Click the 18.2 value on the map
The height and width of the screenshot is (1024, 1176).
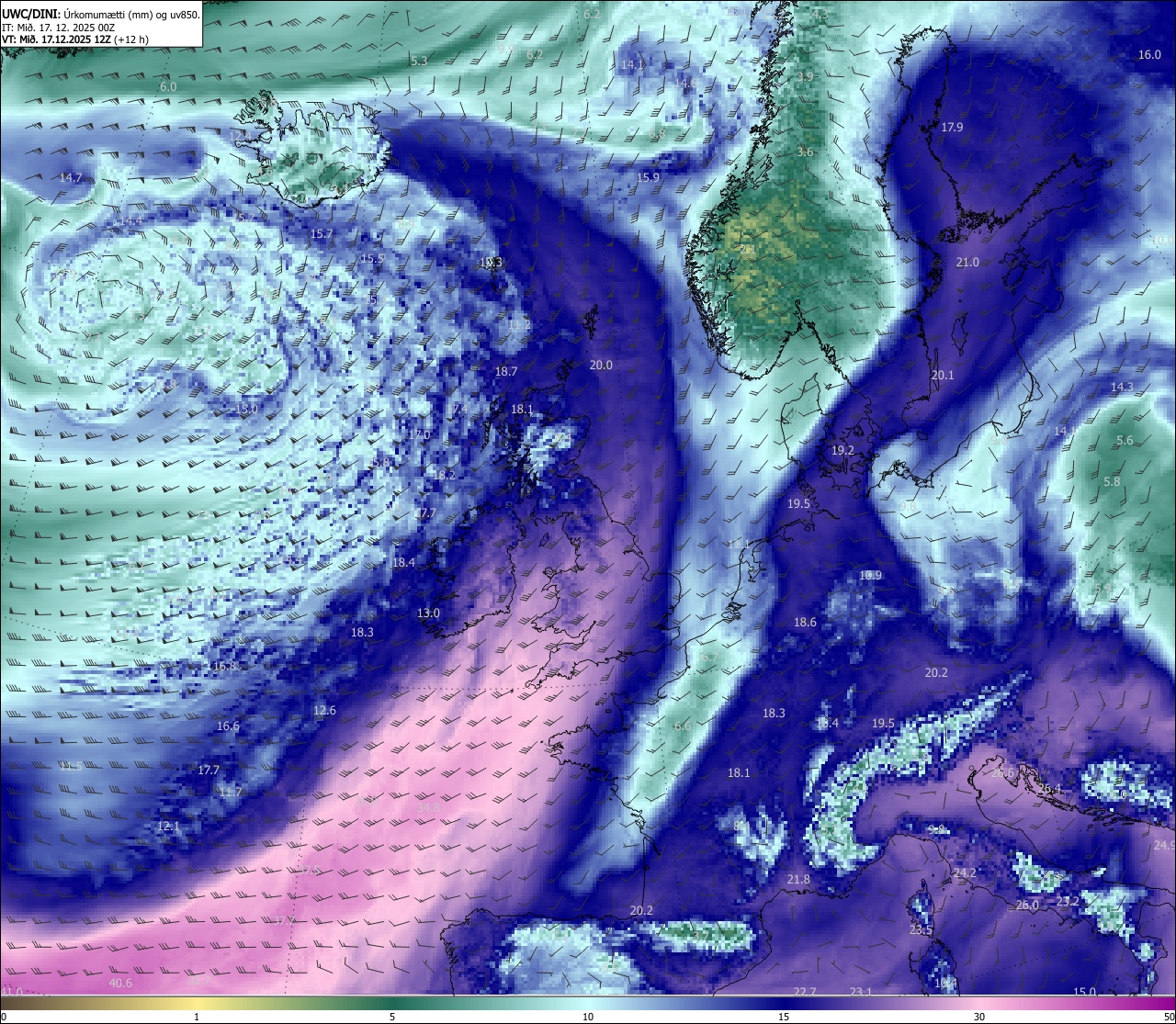445,475
